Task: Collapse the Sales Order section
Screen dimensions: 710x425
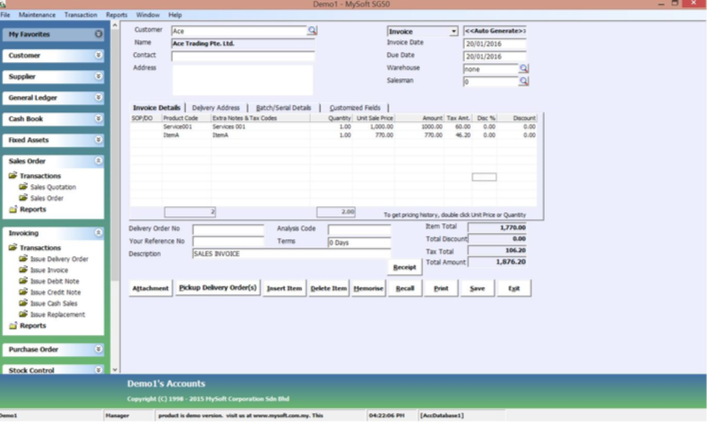Action: point(98,161)
